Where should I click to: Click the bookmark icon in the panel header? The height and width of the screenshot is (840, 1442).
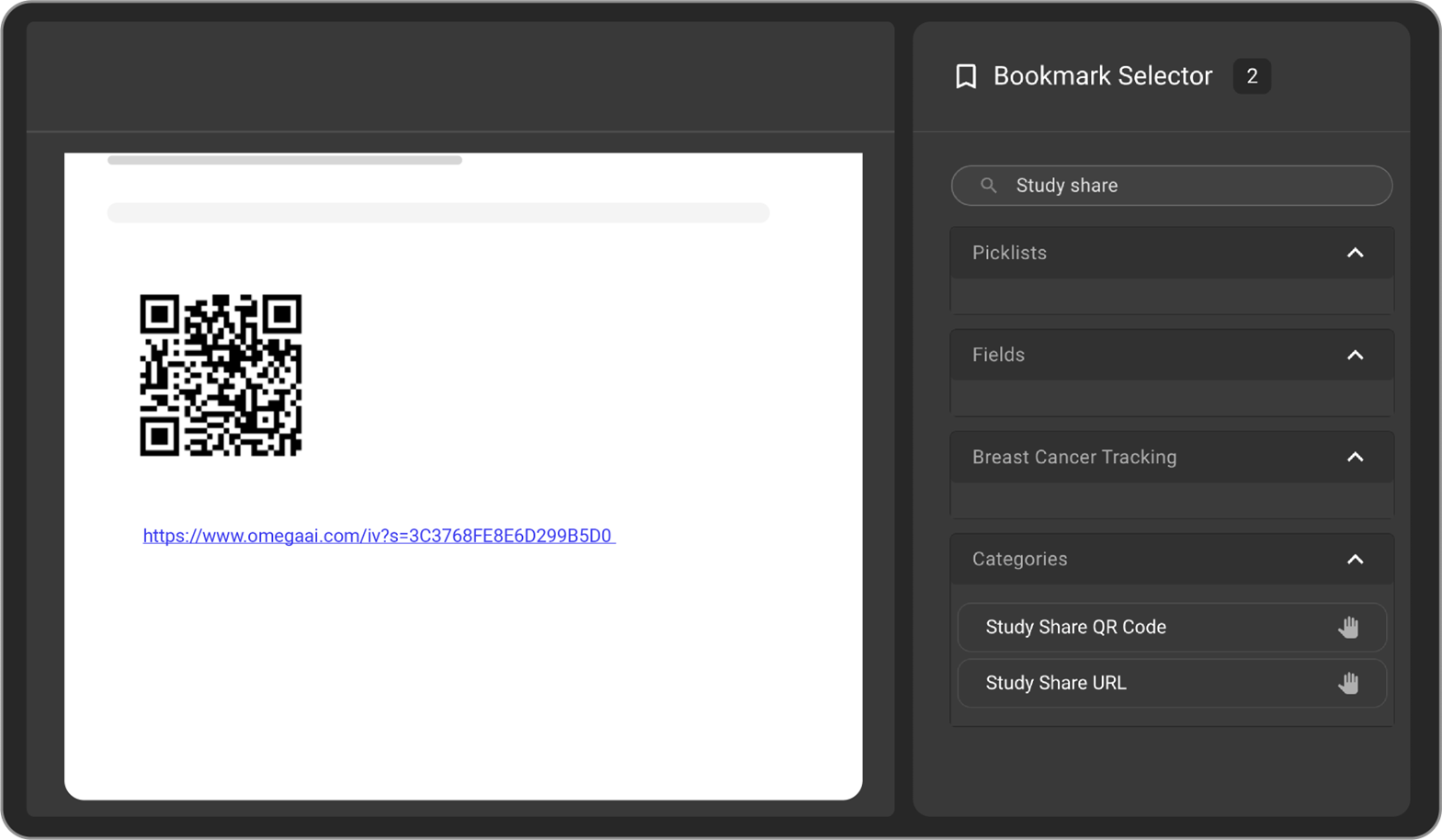coord(965,76)
